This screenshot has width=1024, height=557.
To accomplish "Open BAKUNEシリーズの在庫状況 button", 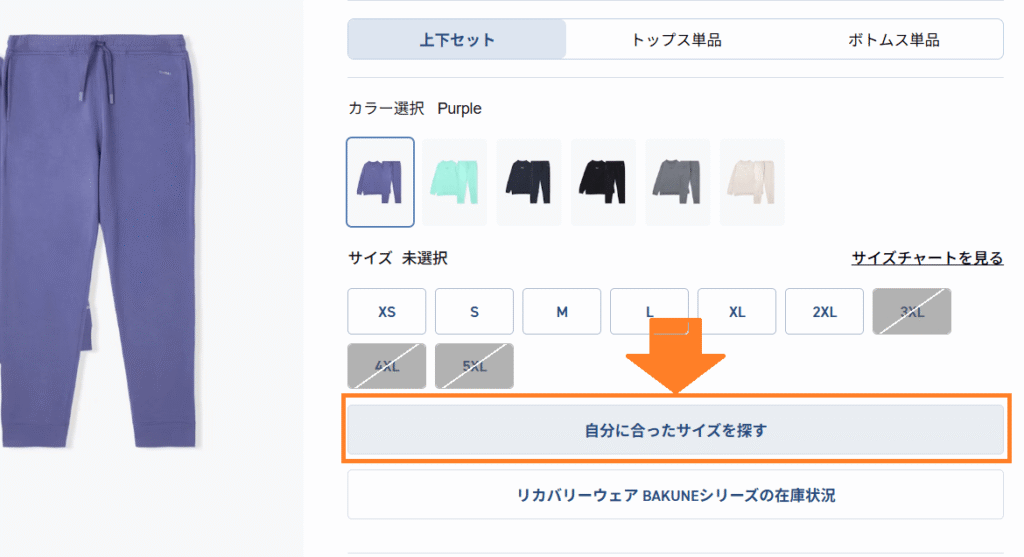I will click(x=675, y=495).
